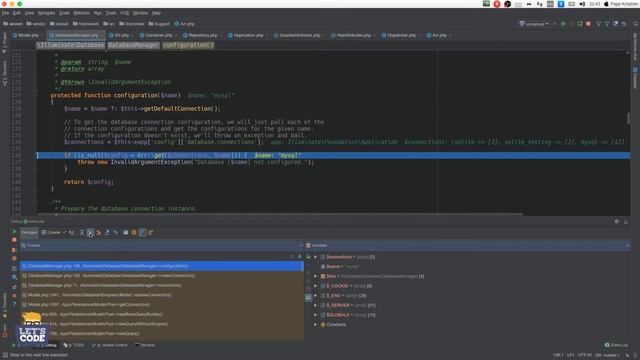Select Model.php getConnection() frame
This screenshot has width=640, height=360.
pos(162,305)
